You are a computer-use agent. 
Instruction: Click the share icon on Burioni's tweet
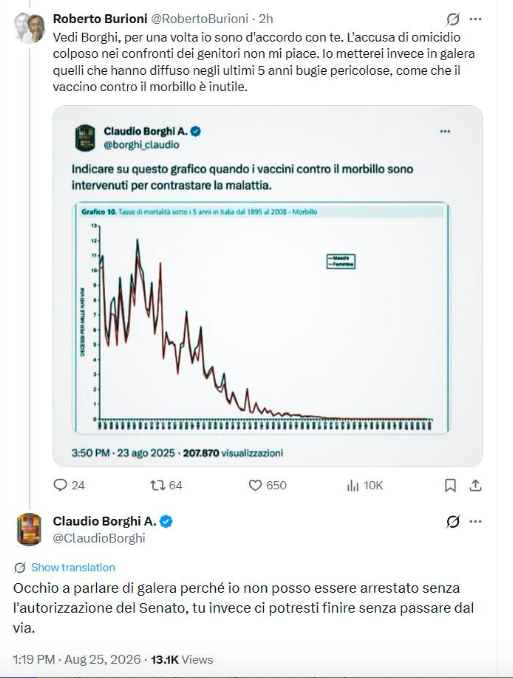pyautogui.click(x=475, y=486)
